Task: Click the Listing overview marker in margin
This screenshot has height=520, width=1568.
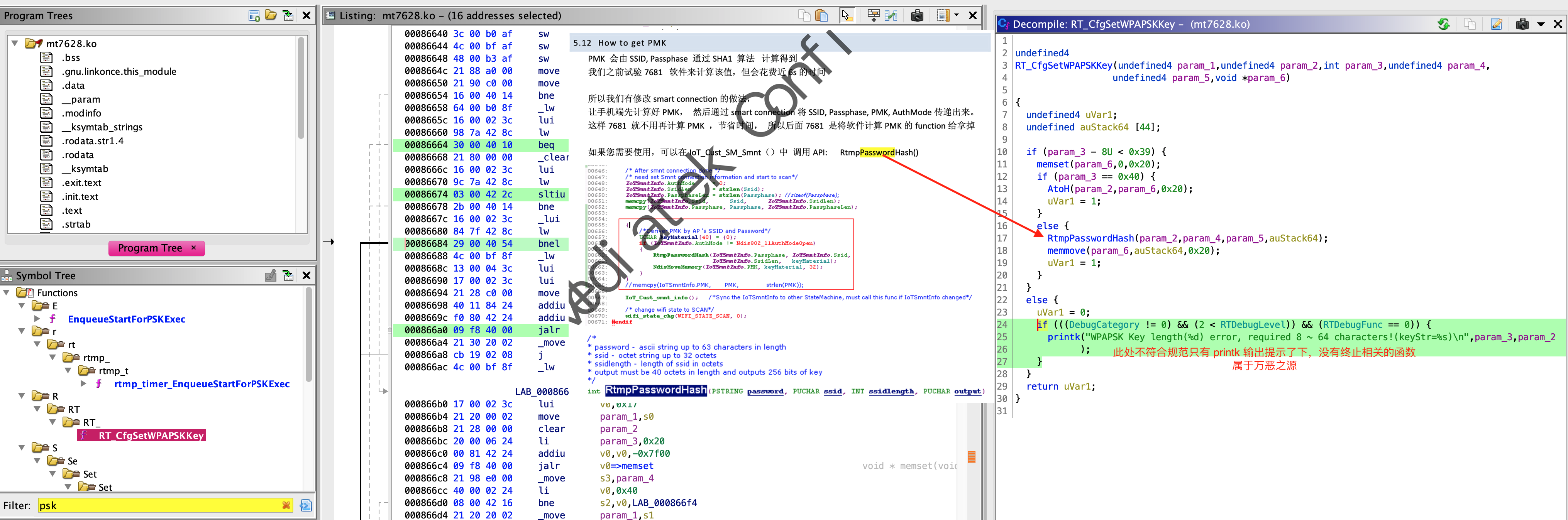Action: (972, 458)
